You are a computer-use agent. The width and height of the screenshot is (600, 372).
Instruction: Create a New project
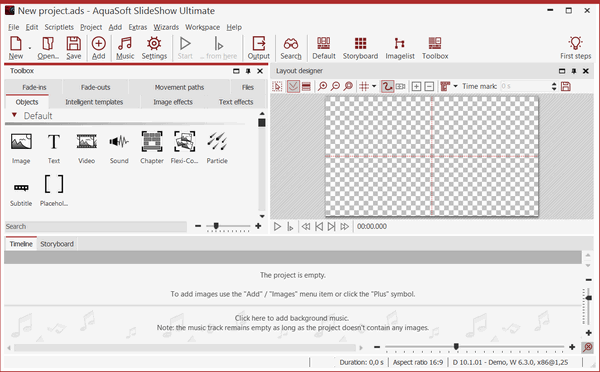pos(16,48)
